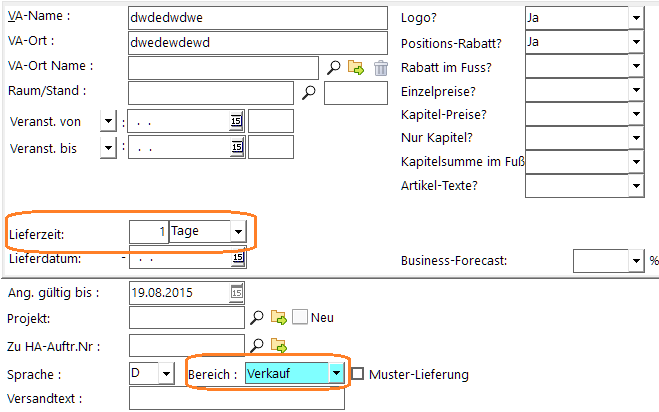Open calendar picker for Veranst. von
659x412 pixels.
[x=237, y=121]
